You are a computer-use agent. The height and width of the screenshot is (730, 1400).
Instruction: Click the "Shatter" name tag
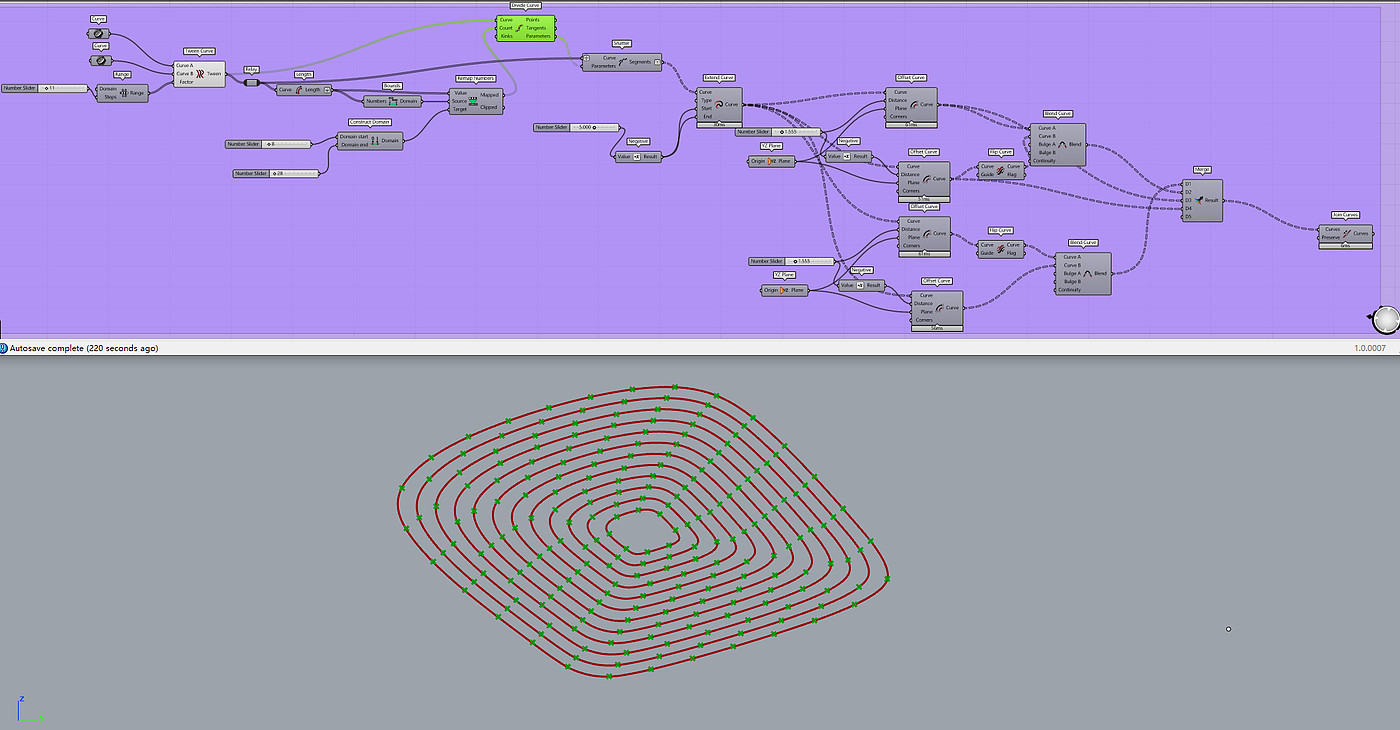coord(621,44)
